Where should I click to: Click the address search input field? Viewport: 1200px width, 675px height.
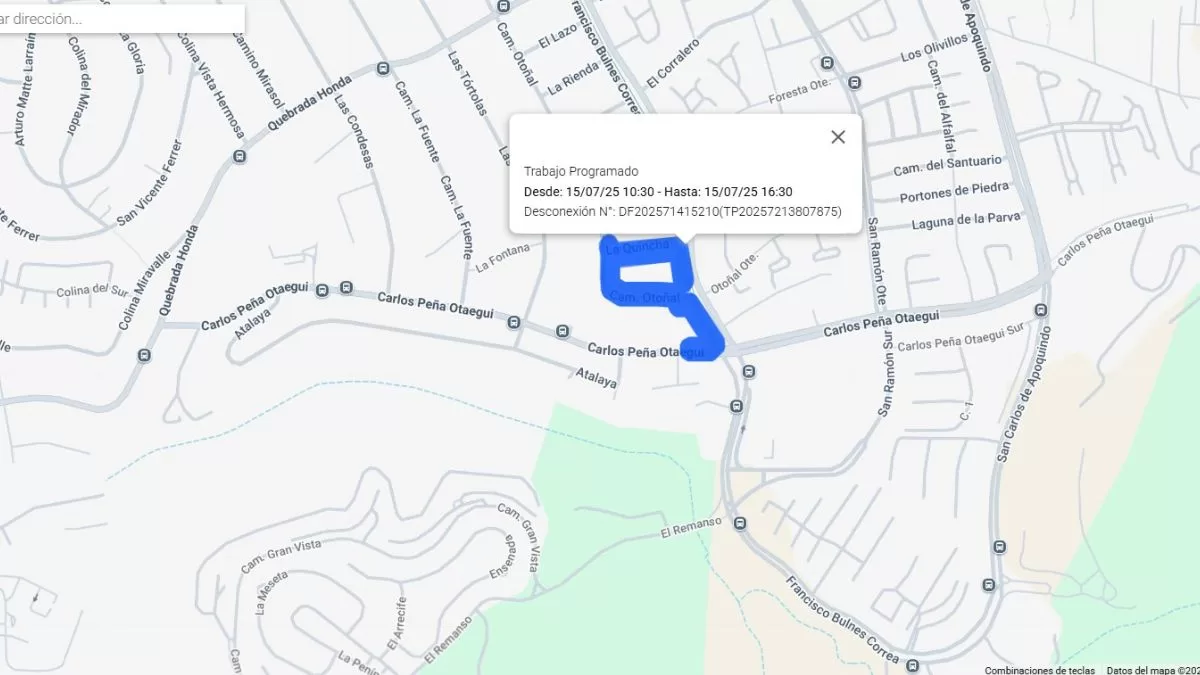click(121, 19)
